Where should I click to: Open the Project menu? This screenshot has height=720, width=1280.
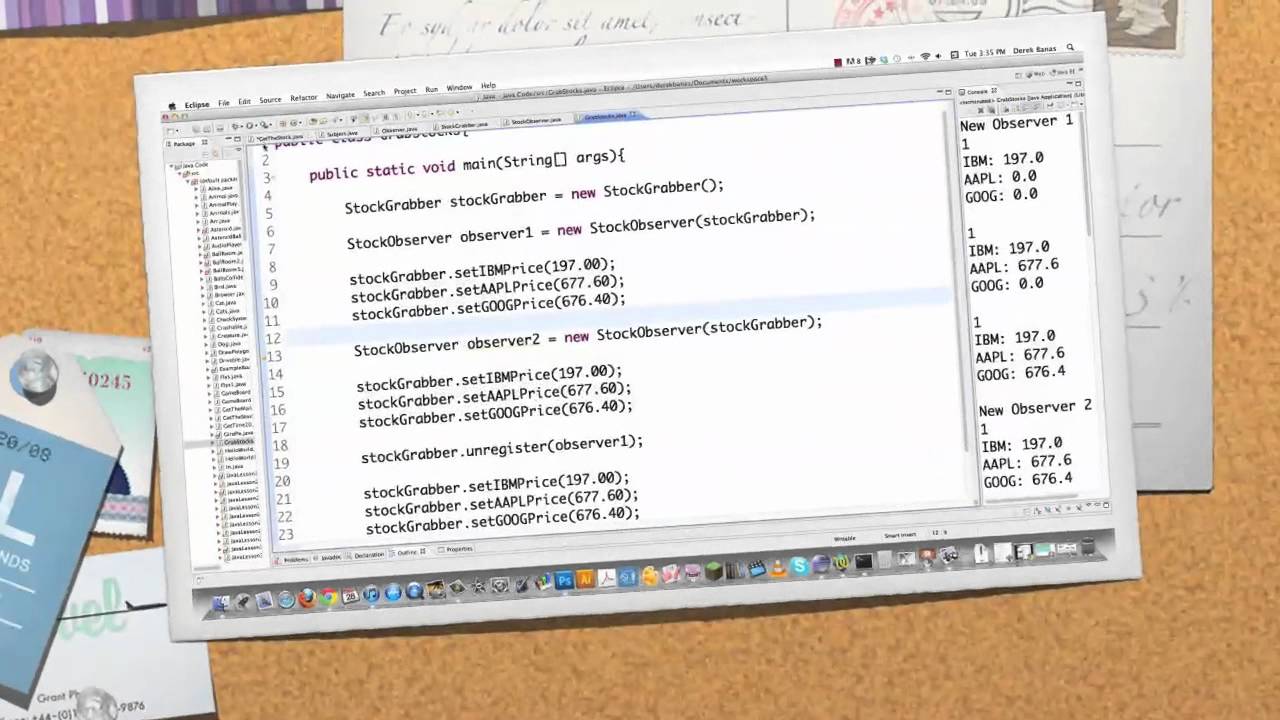point(405,91)
